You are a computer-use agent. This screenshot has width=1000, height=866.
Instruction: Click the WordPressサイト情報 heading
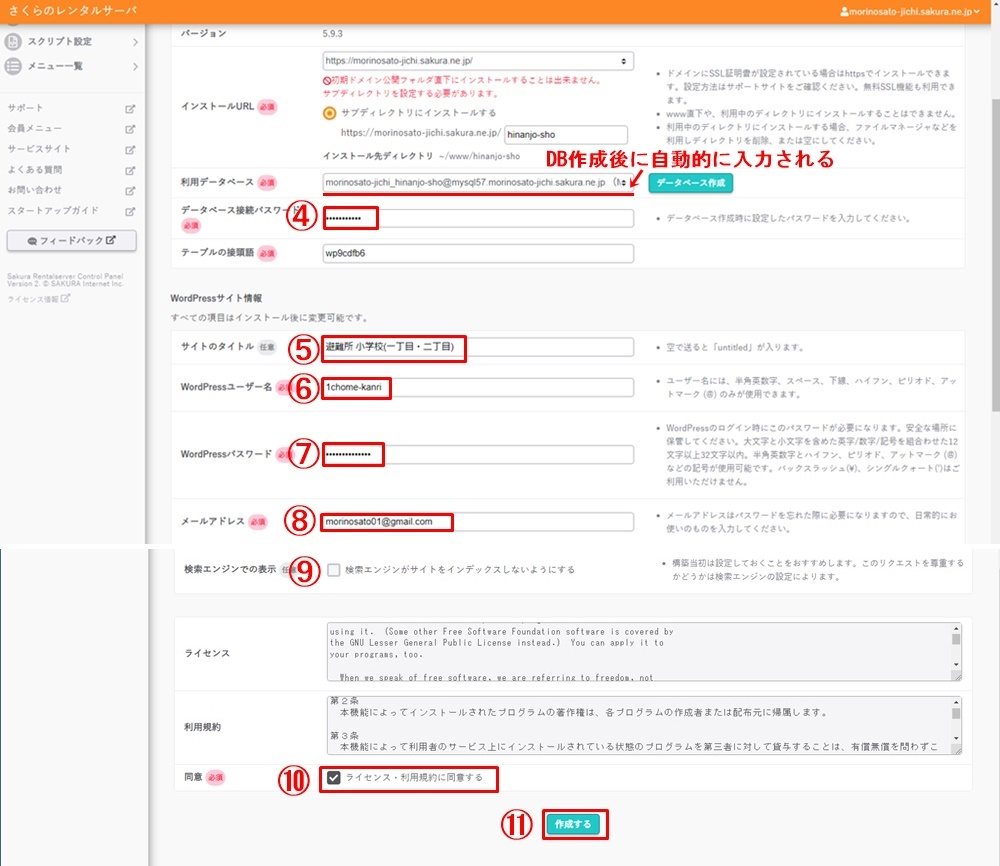click(216, 298)
